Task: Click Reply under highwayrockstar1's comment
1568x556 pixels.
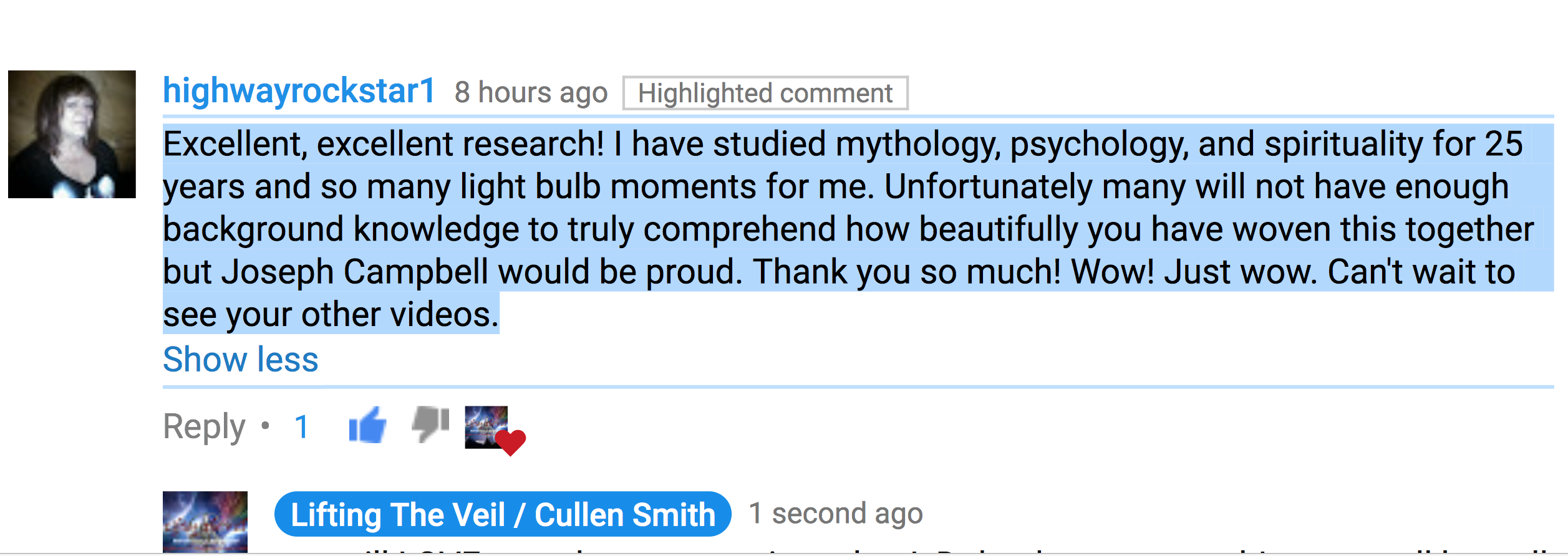Action: pyautogui.click(x=204, y=426)
